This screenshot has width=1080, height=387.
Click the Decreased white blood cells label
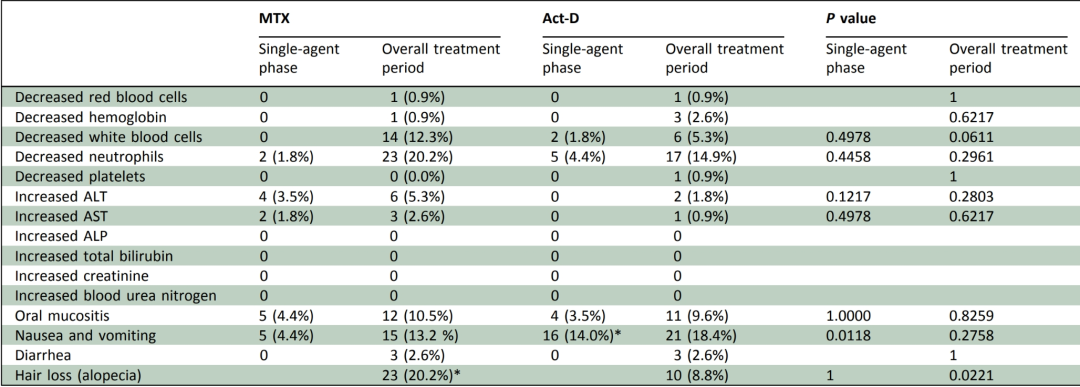109,137
